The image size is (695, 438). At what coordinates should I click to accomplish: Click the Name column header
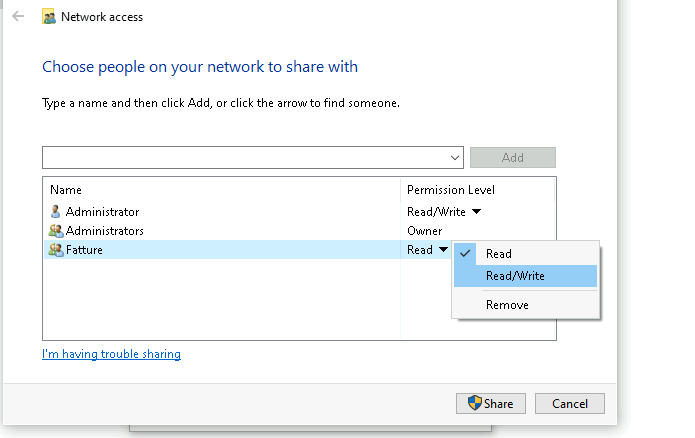pos(66,190)
